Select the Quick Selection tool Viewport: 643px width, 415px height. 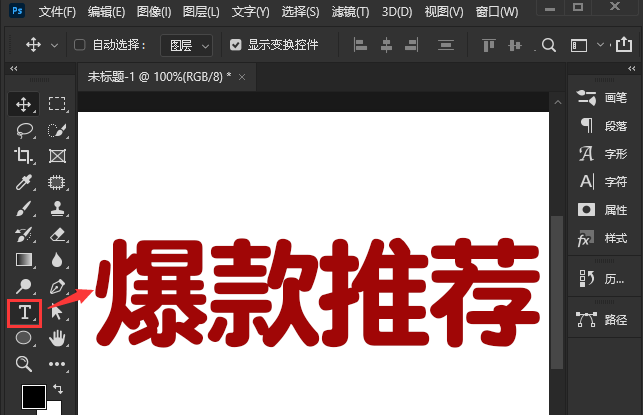(57, 130)
